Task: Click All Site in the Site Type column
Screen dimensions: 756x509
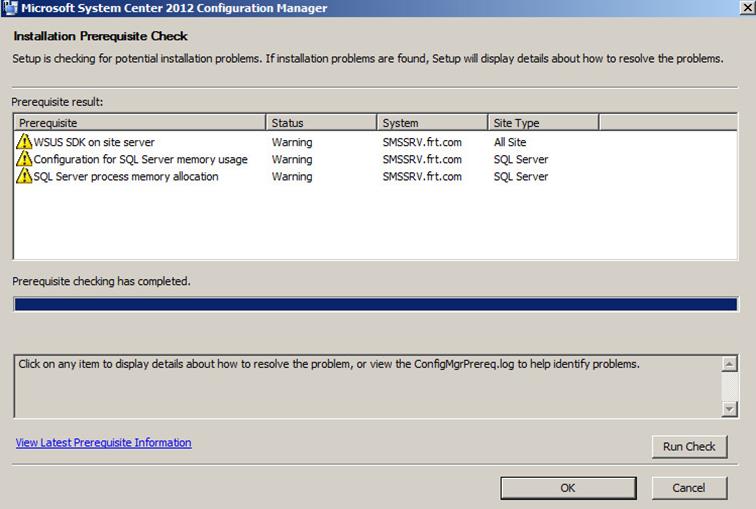Action: pos(510,142)
